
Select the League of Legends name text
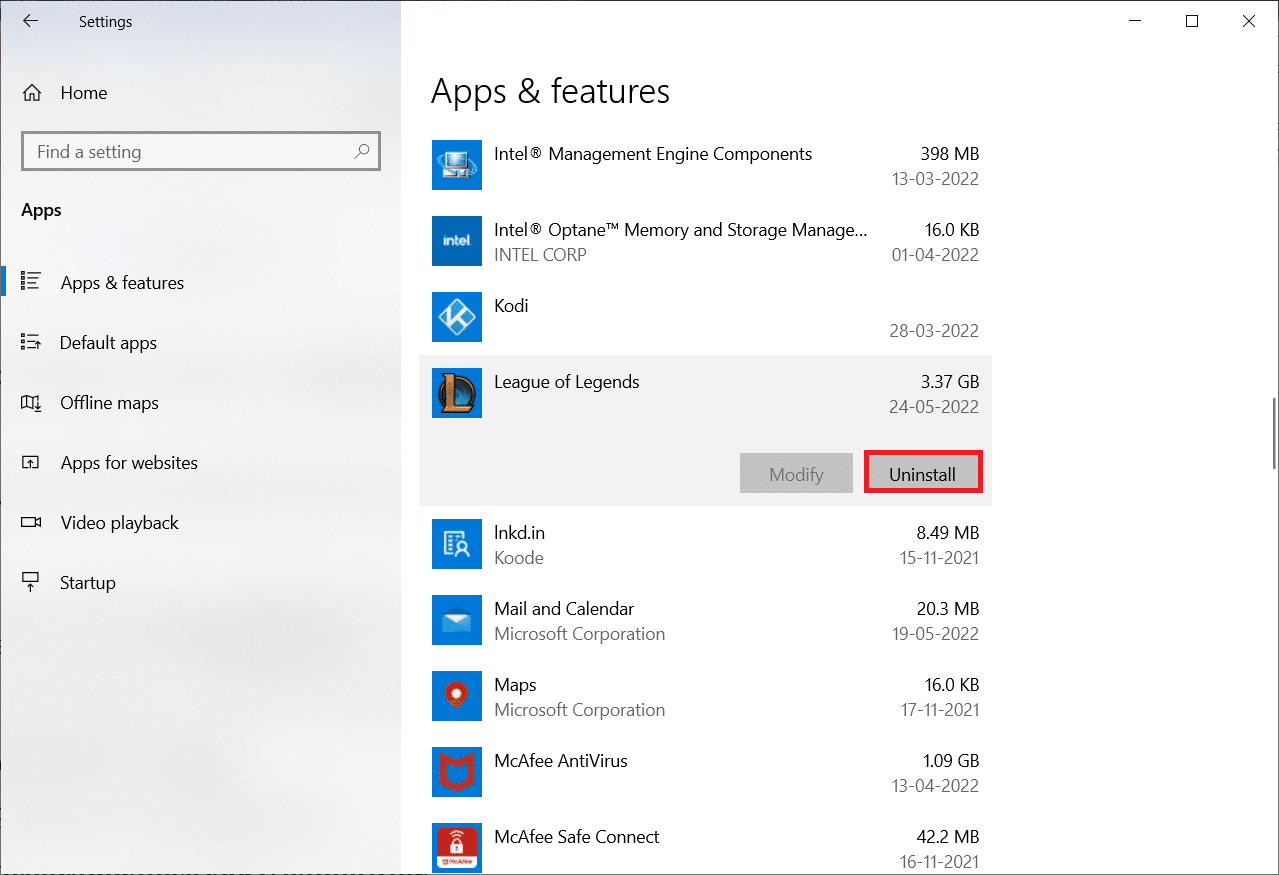pos(567,382)
